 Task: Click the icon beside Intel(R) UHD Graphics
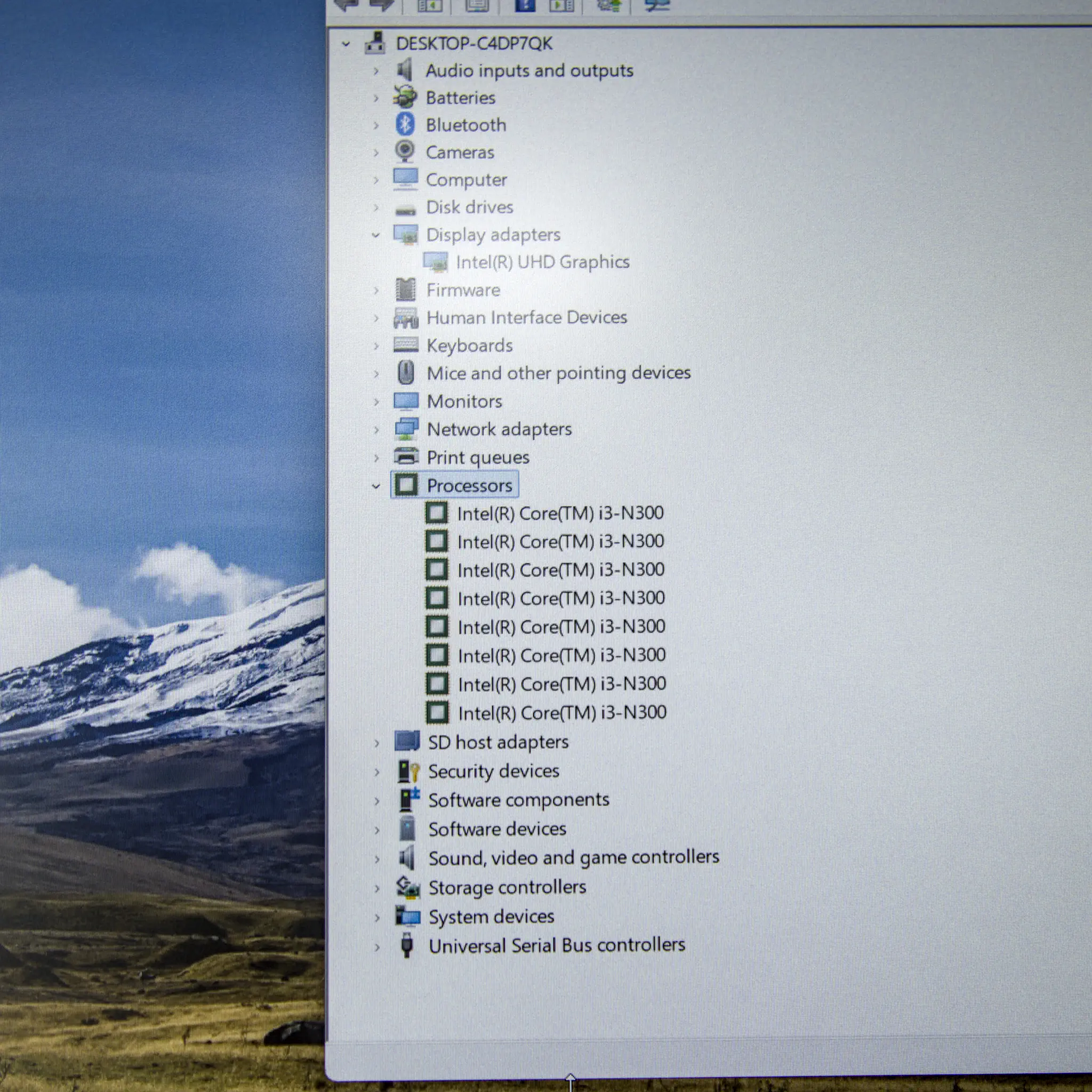click(x=435, y=262)
